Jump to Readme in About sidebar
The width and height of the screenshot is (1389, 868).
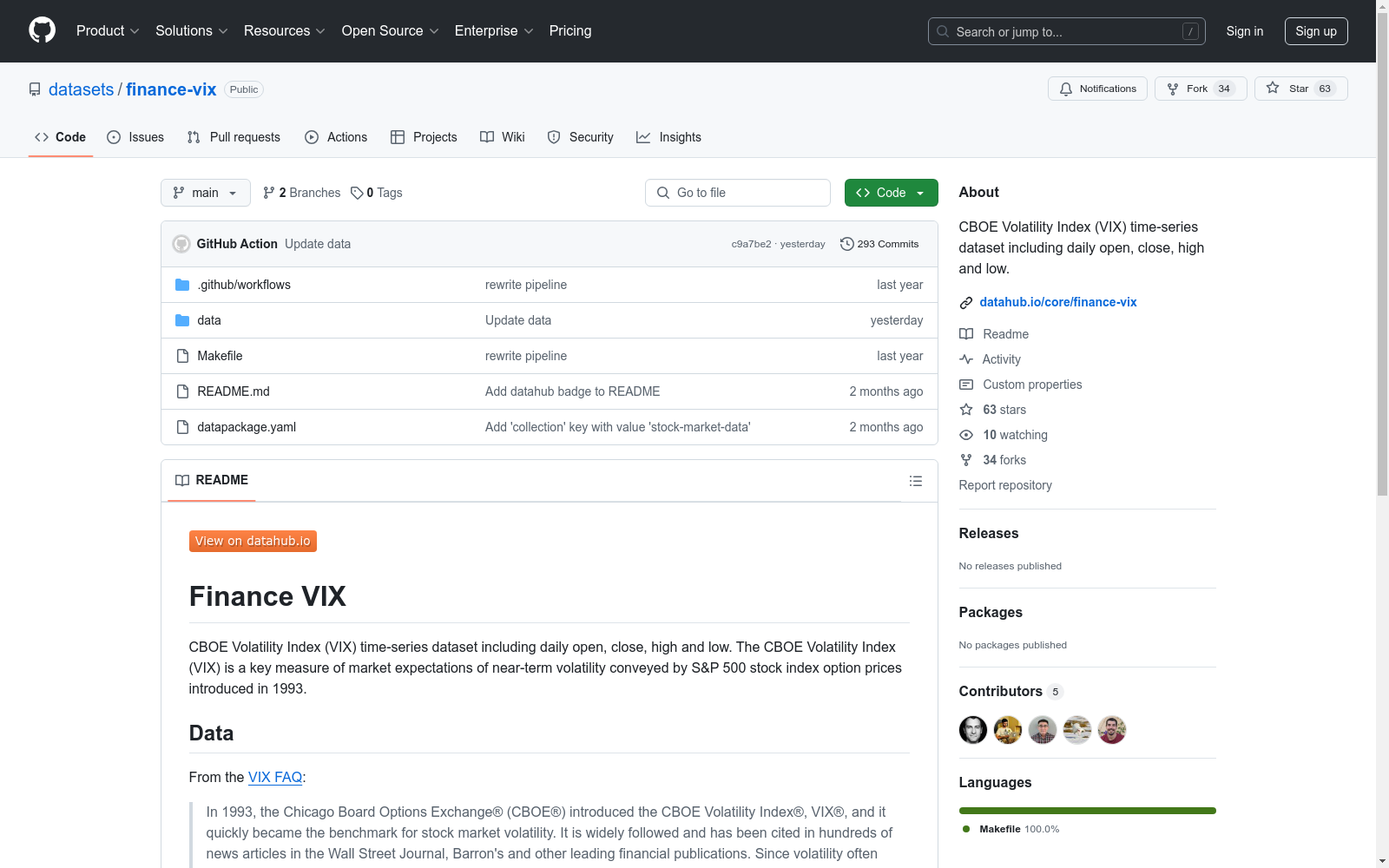click(x=994, y=334)
